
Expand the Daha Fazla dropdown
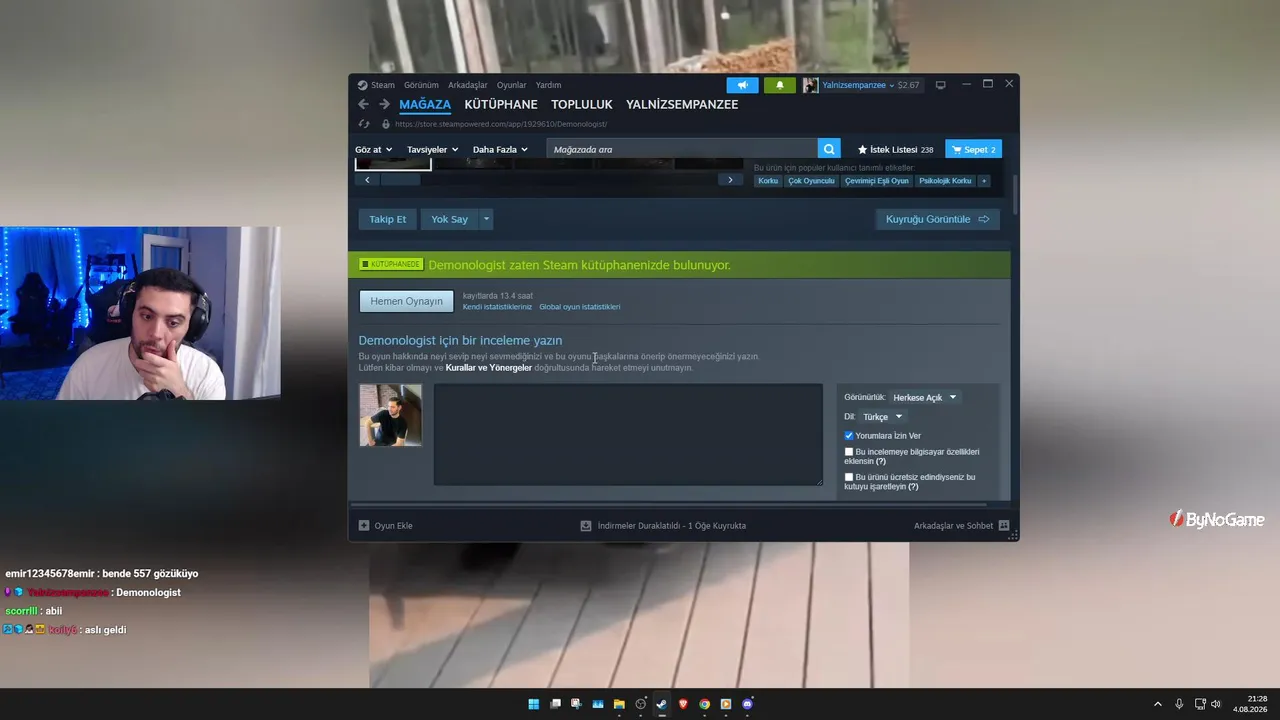[501, 150]
